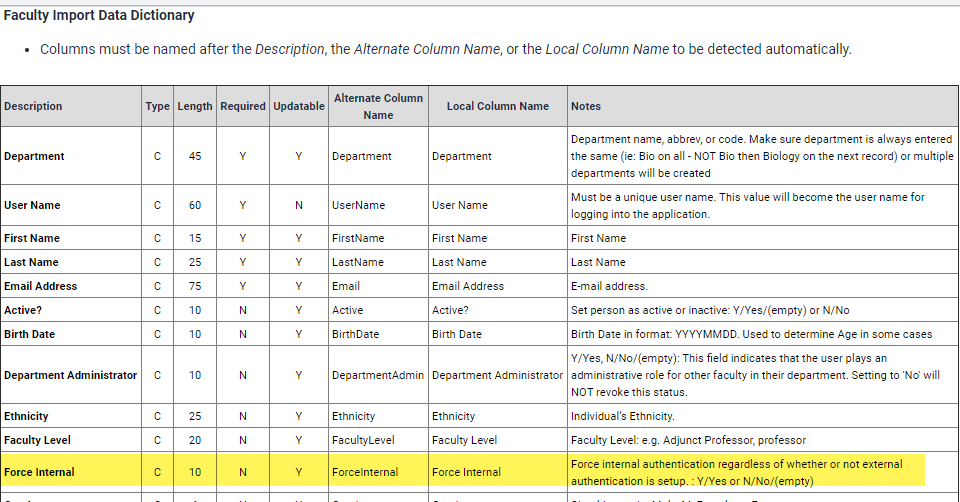The width and height of the screenshot is (960, 502).
Task: Click the FacultyLevel alternate name cell
Action: pyautogui.click(x=362, y=440)
